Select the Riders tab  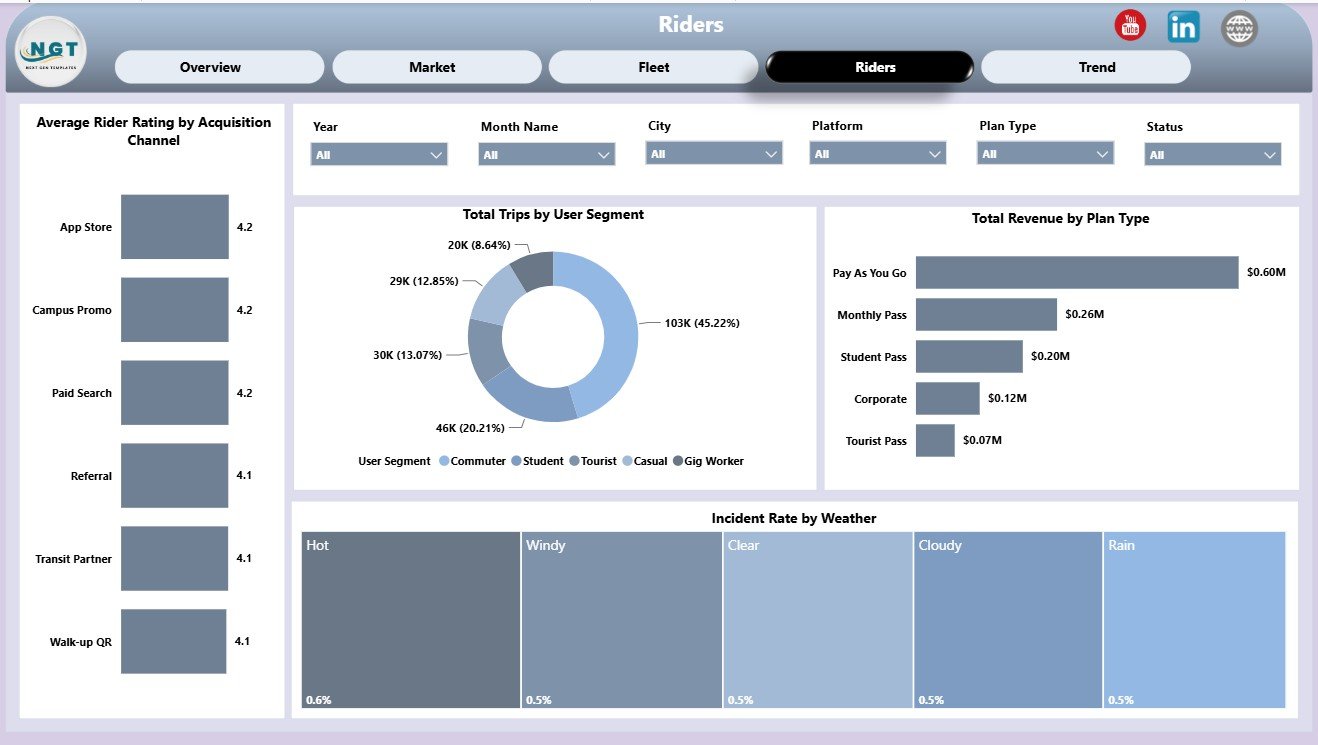(870, 67)
